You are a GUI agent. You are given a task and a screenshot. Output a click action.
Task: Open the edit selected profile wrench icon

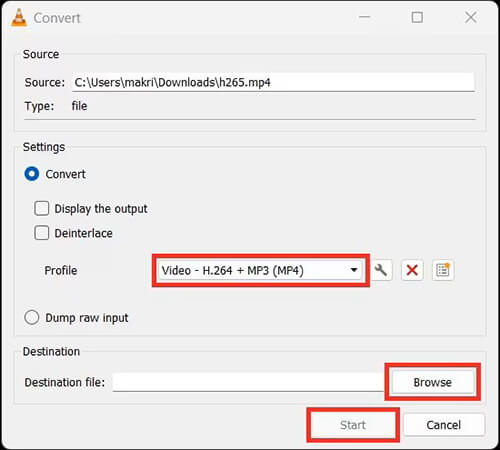point(381,270)
